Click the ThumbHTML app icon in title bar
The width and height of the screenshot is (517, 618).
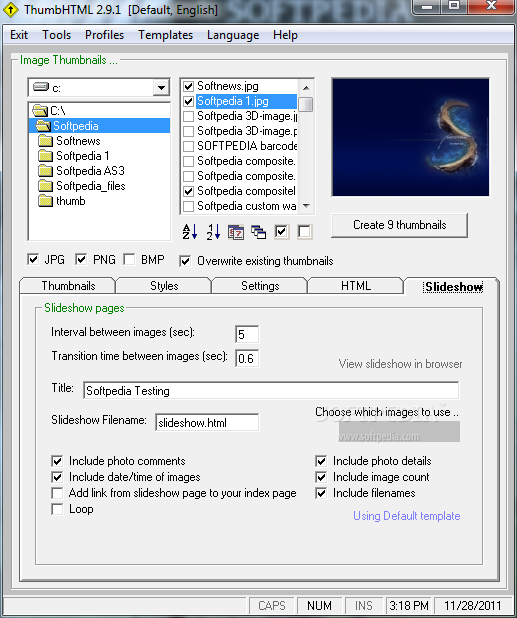pyautogui.click(x=10, y=10)
